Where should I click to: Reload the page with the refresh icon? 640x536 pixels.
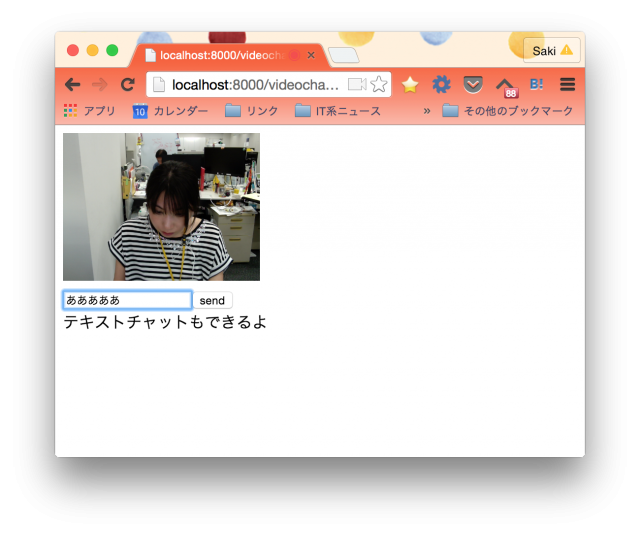click(x=128, y=85)
